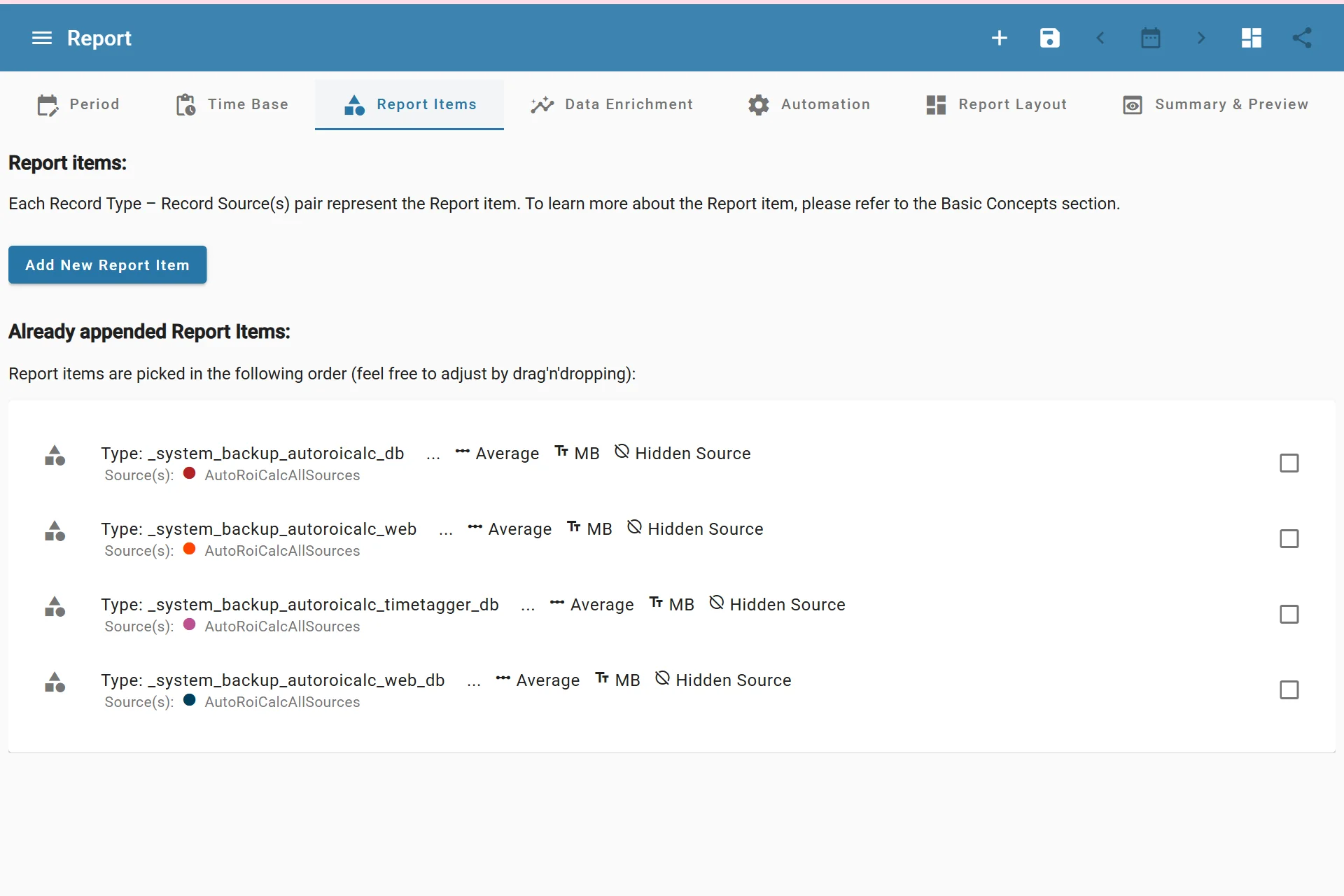Viewport: 1344px width, 896px height.
Task: Click AutoRoiCalcAllSources under _system_backup_autoroicalc_db
Action: (x=282, y=475)
